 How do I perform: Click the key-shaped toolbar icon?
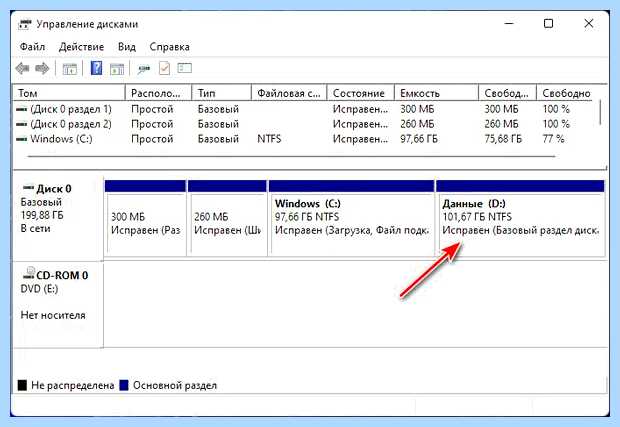coord(143,69)
